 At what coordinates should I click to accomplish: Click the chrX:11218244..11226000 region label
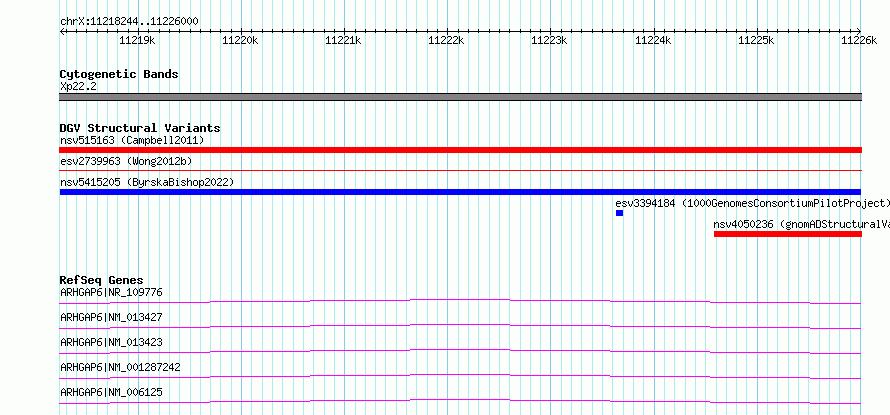tap(129, 22)
